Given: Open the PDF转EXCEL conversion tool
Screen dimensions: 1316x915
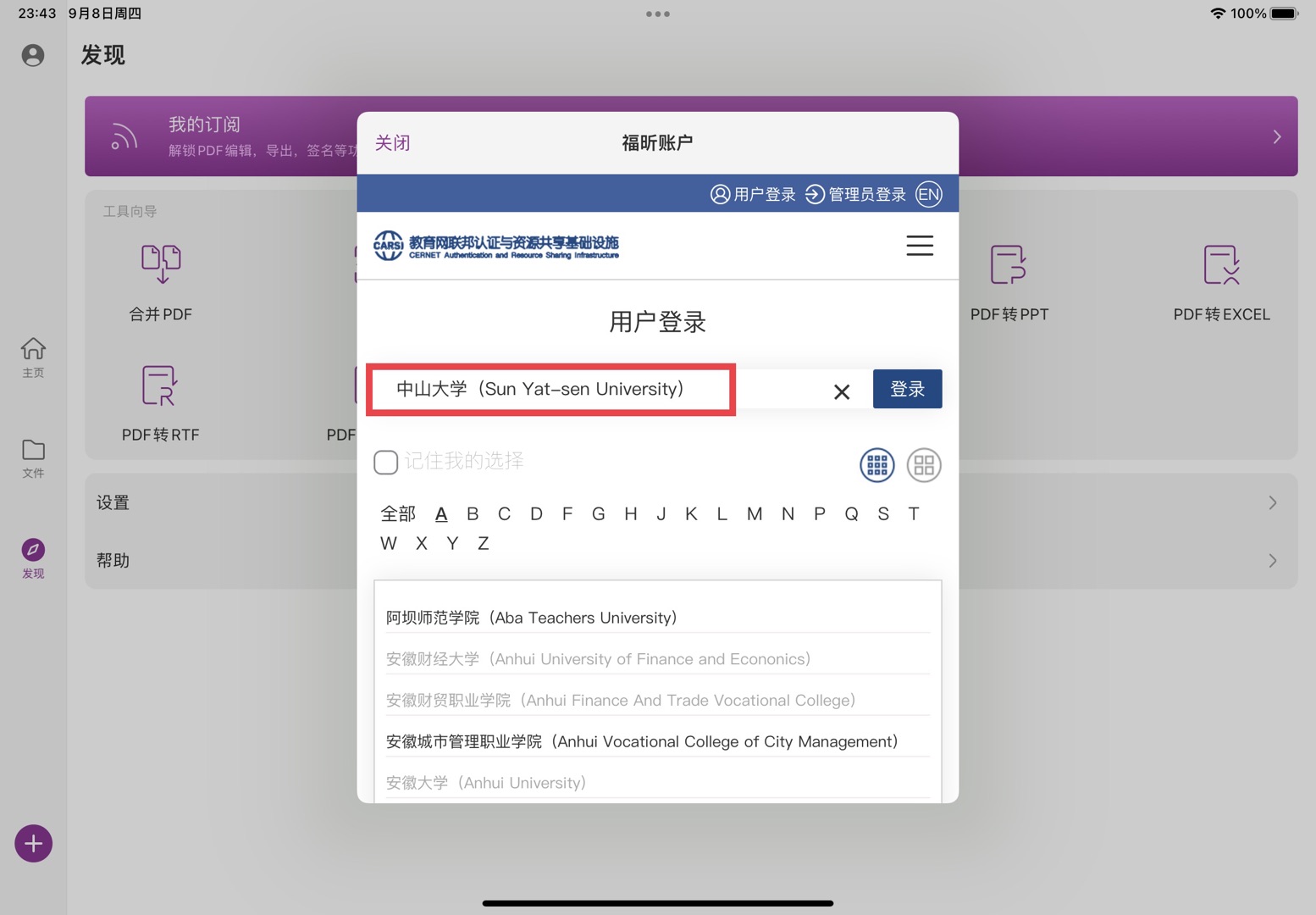Looking at the screenshot, I should [x=1221, y=283].
